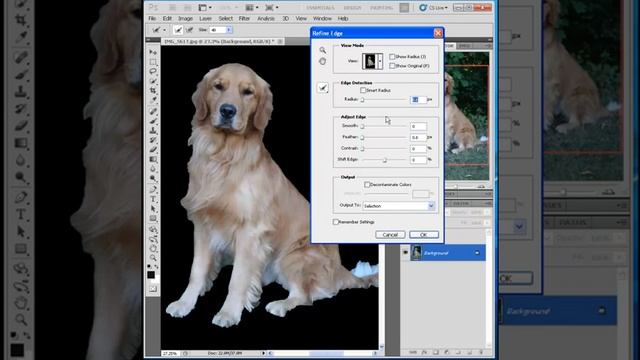Viewport: 640px width, 360px height.
Task: Expand the workspace switcher chevron
Action: pyautogui.click(x=404, y=8)
